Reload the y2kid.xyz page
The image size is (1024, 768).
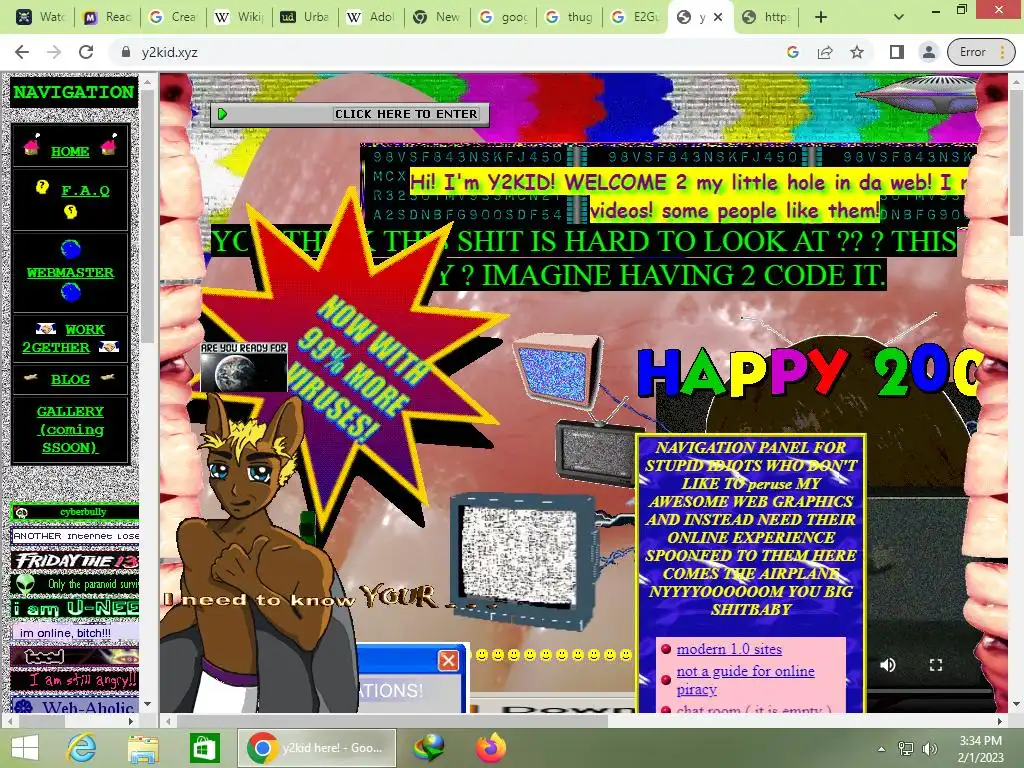[x=86, y=52]
